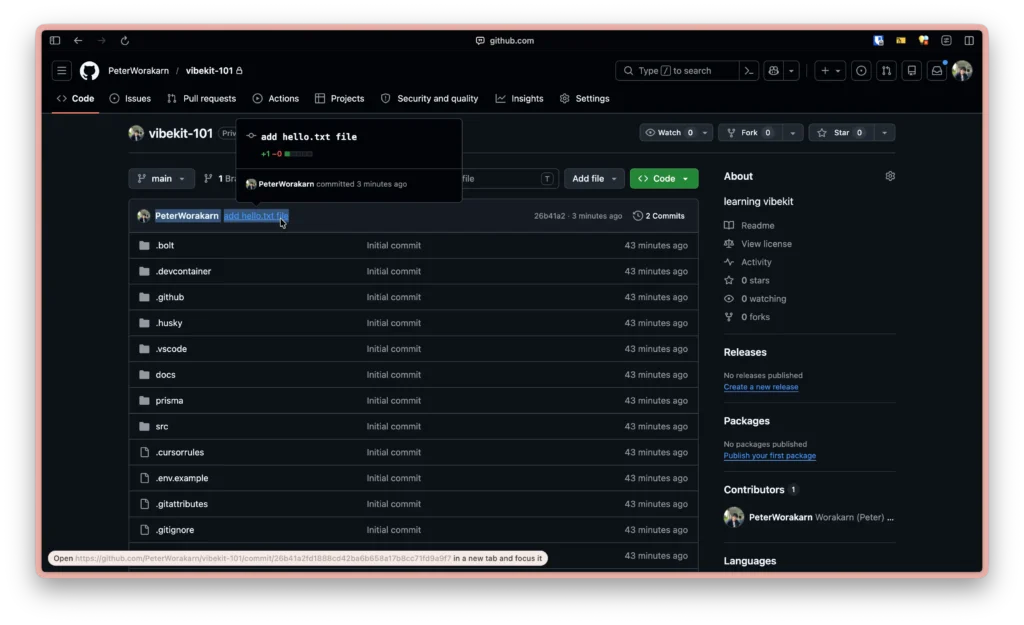Reload the page with refresh icon
Image resolution: width=1024 pixels, height=625 pixels.
125,40
